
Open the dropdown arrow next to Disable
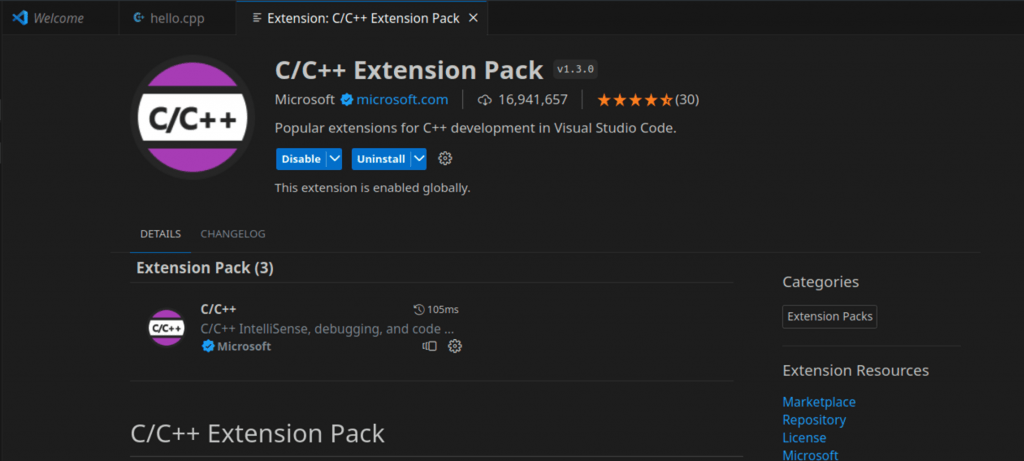tap(334, 159)
